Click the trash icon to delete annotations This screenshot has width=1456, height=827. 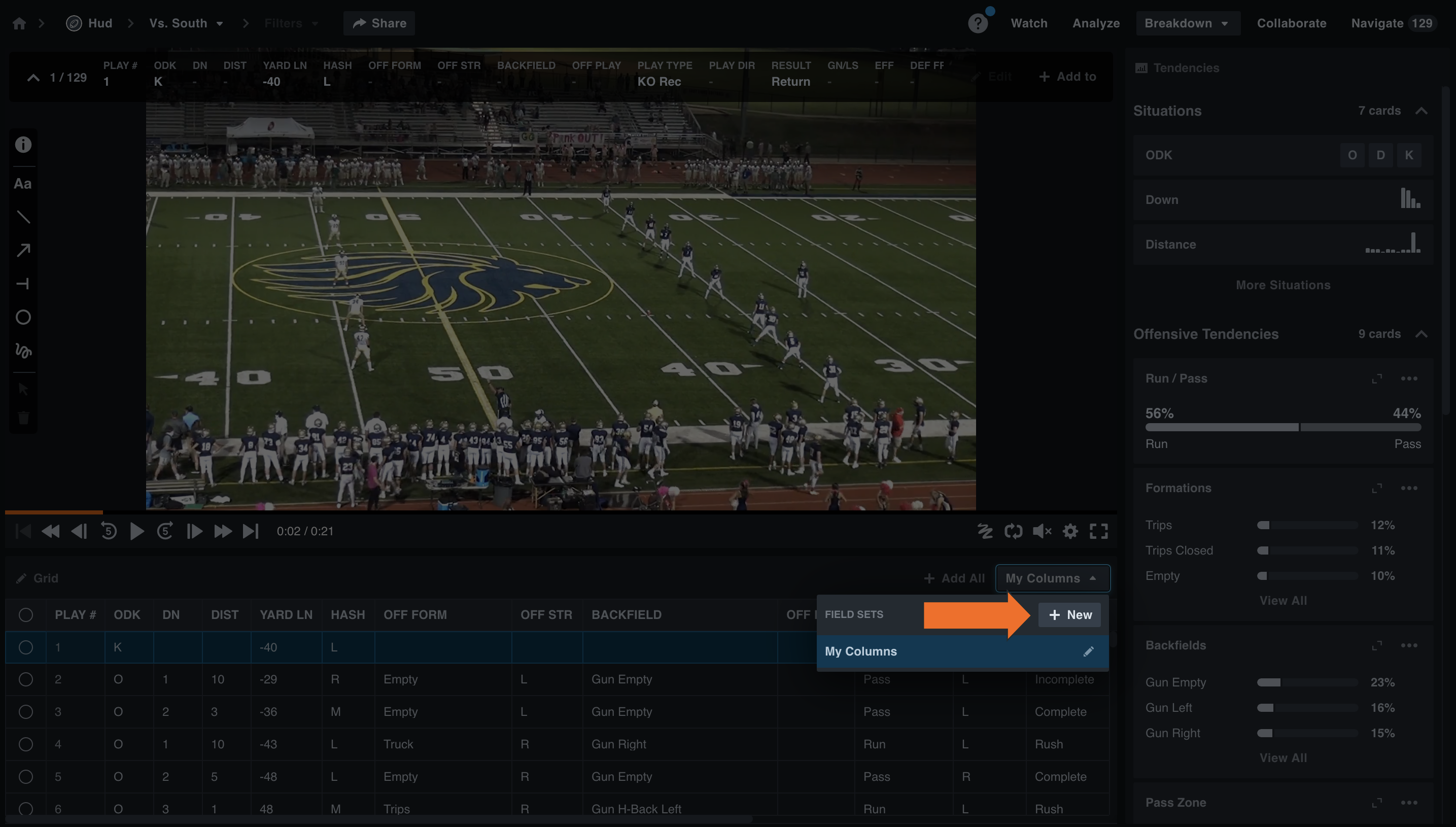coord(23,418)
